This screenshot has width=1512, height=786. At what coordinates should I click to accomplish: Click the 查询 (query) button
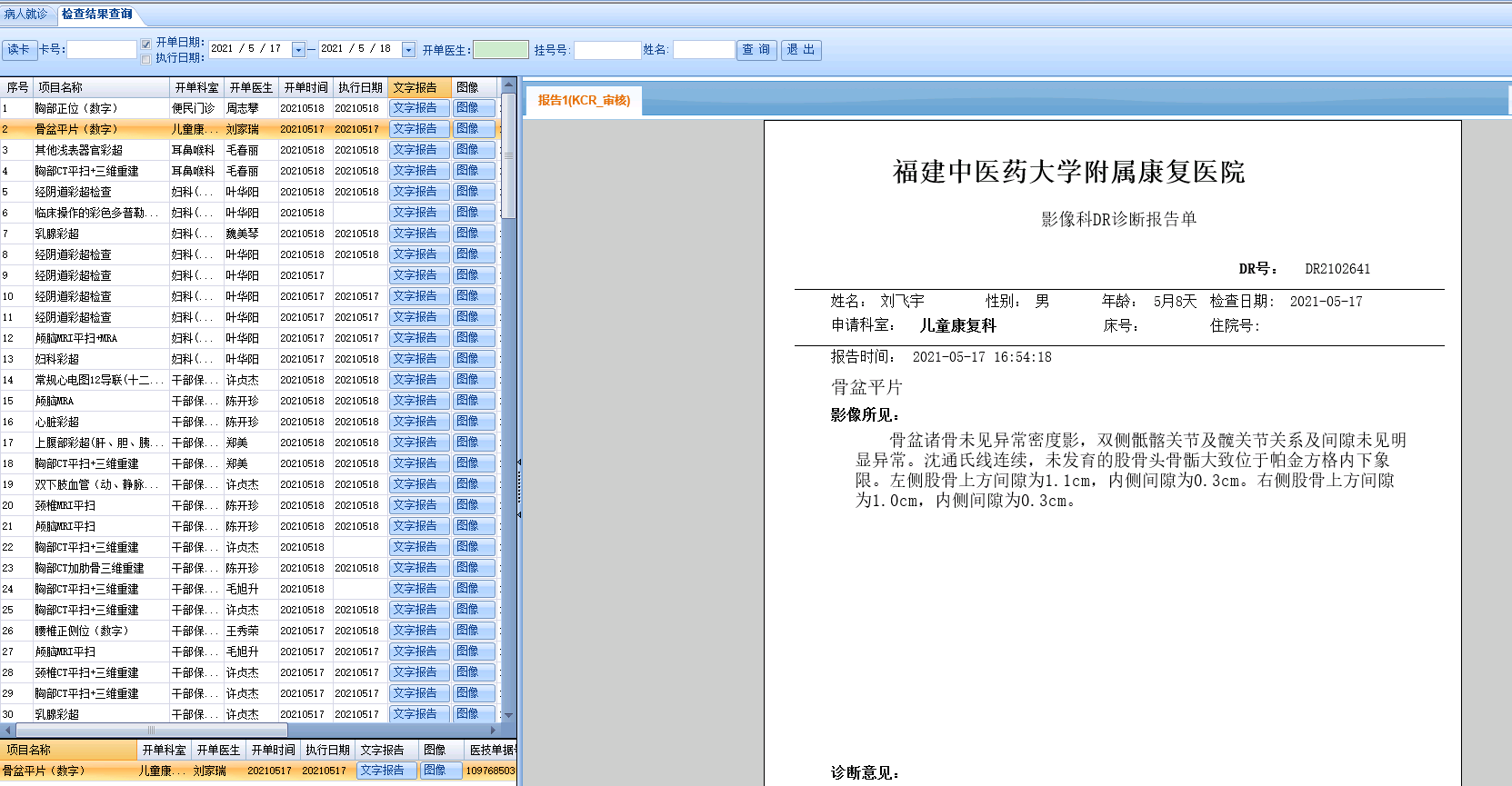tap(756, 50)
